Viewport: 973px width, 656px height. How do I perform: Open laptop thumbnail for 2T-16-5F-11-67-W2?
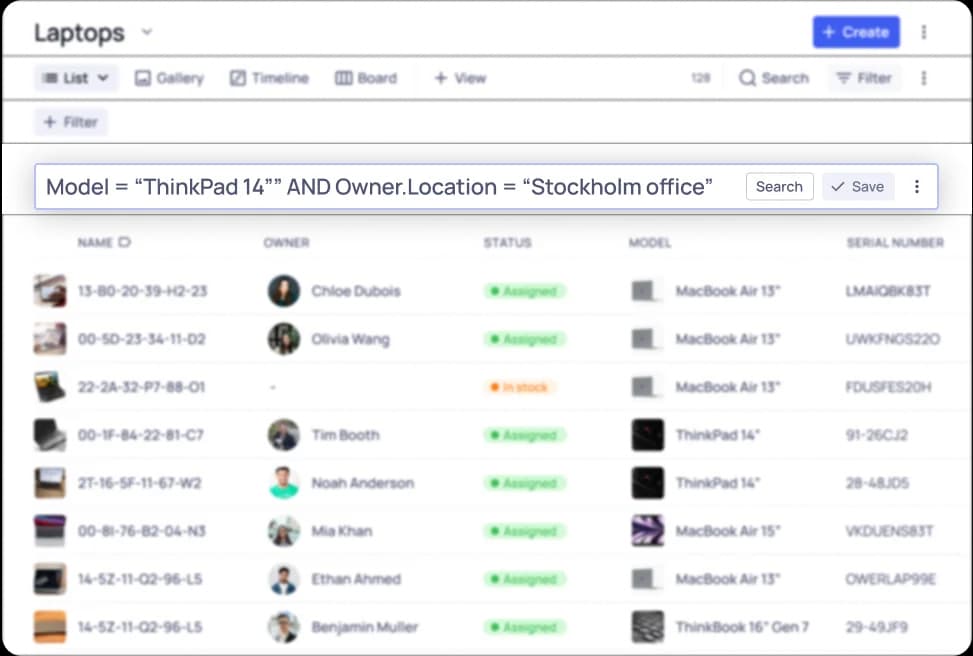[x=50, y=483]
